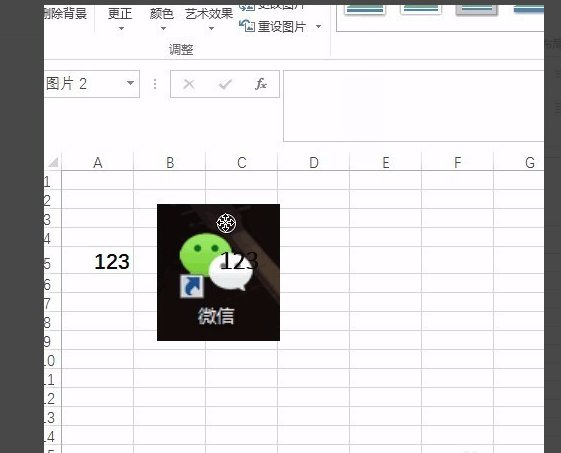Click the confirm checkmark icon in formula bar
This screenshot has height=453, width=561.
225,84
